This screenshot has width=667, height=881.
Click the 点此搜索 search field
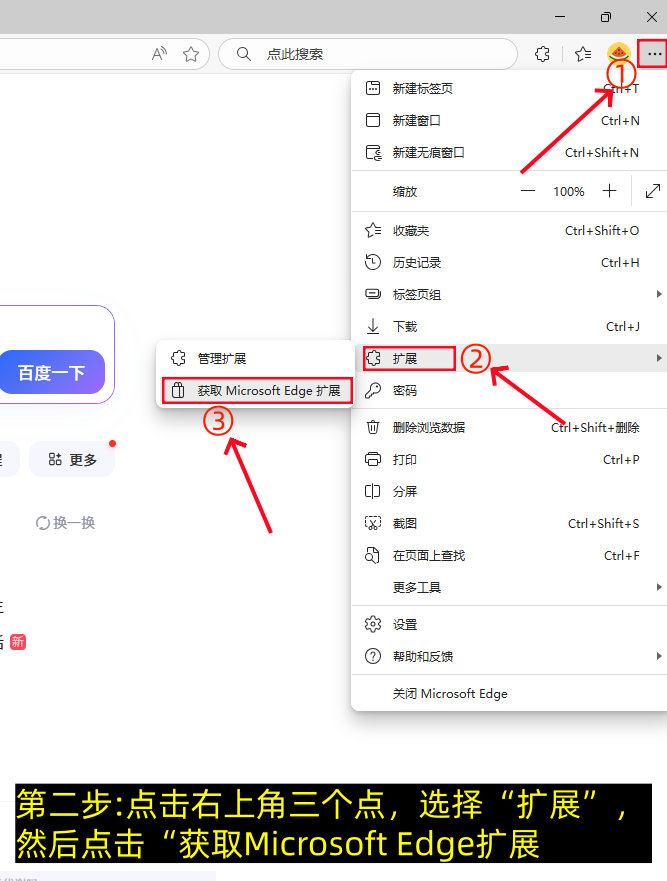[x=367, y=54]
